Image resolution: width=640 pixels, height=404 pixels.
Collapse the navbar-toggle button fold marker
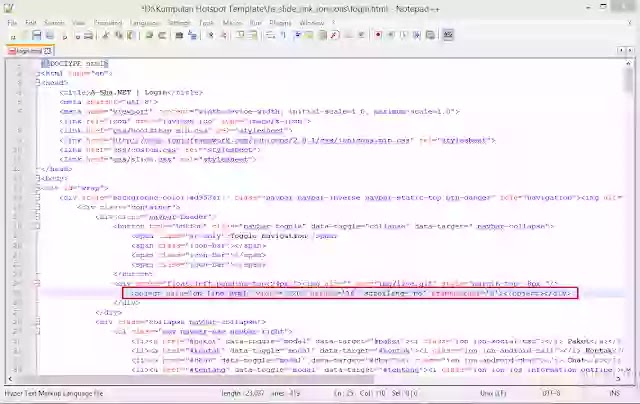coord(38,226)
